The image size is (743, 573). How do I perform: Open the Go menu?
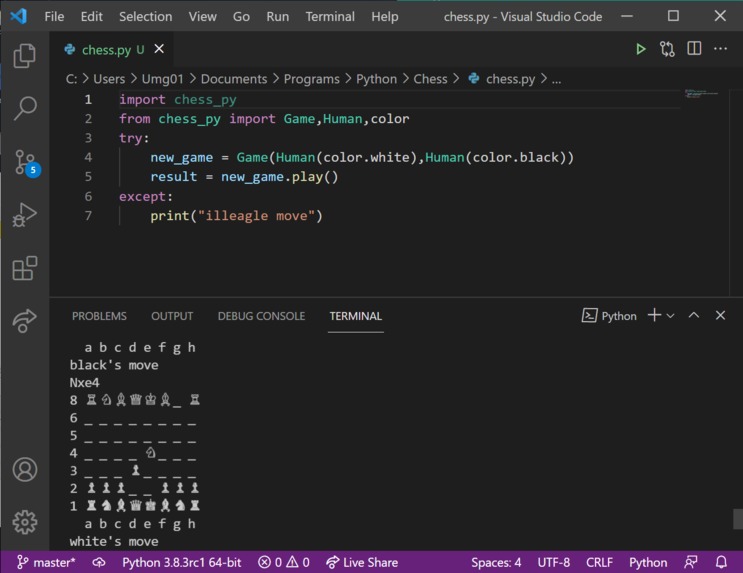[241, 17]
